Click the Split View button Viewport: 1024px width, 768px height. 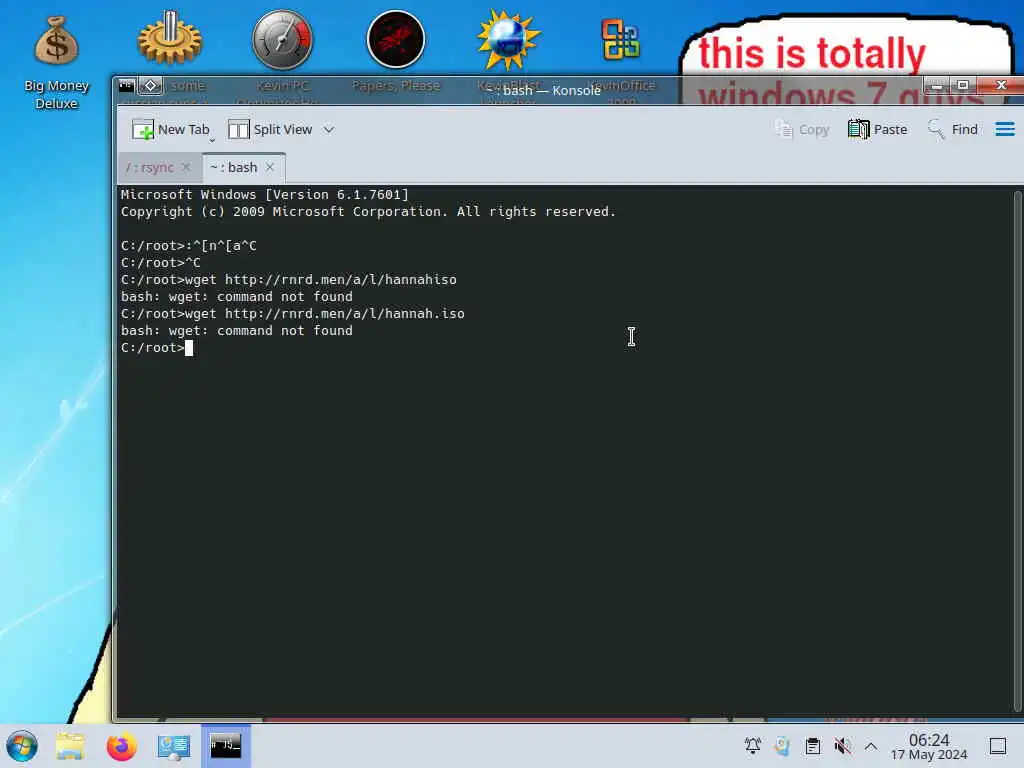coord(270,129)
